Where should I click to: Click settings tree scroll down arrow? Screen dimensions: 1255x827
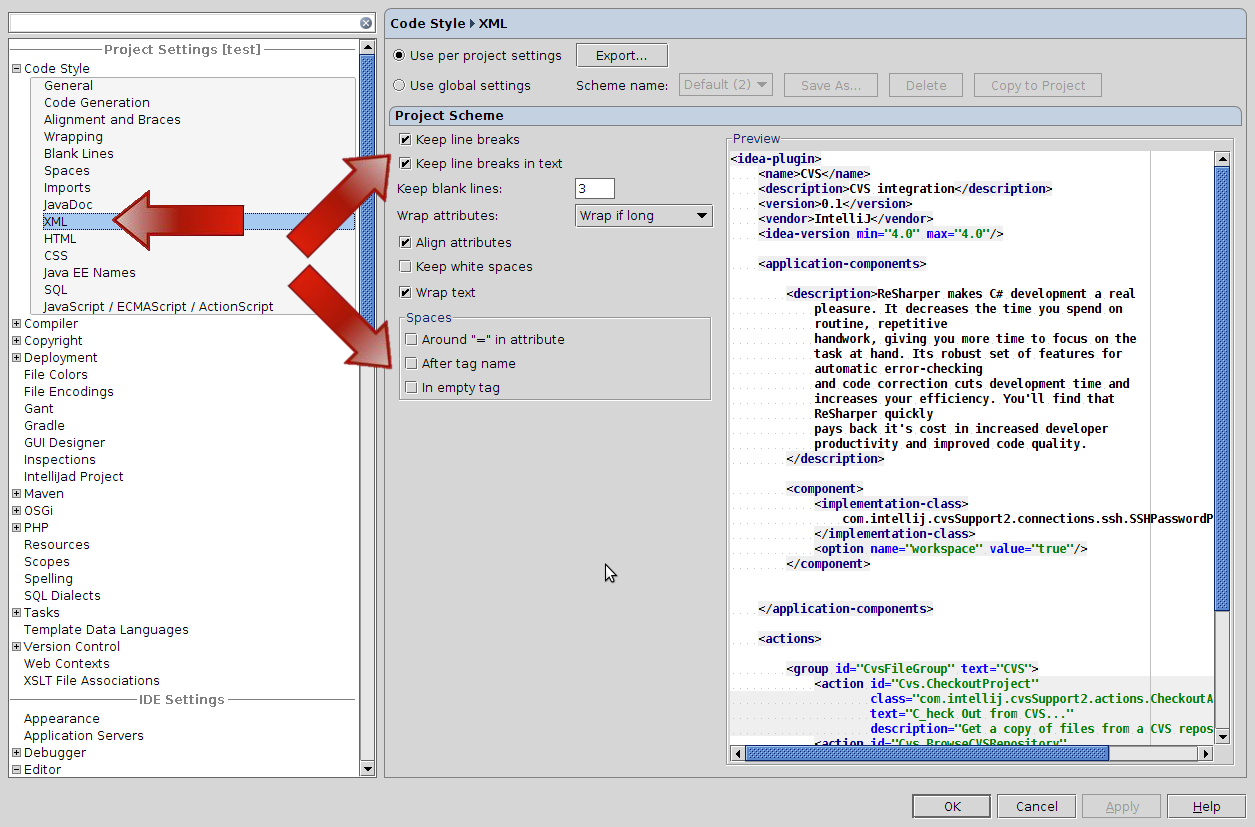point(367,770)
